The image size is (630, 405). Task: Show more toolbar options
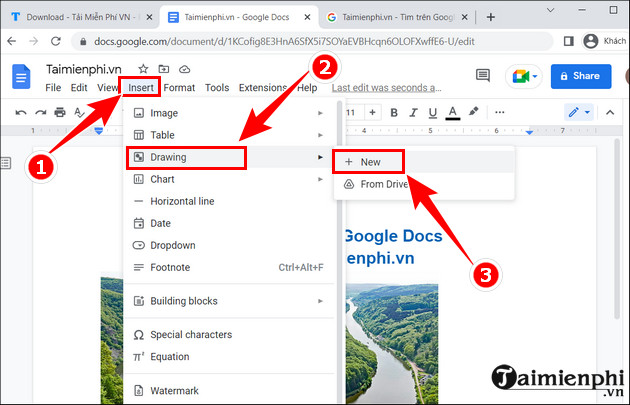pos(499,112)
